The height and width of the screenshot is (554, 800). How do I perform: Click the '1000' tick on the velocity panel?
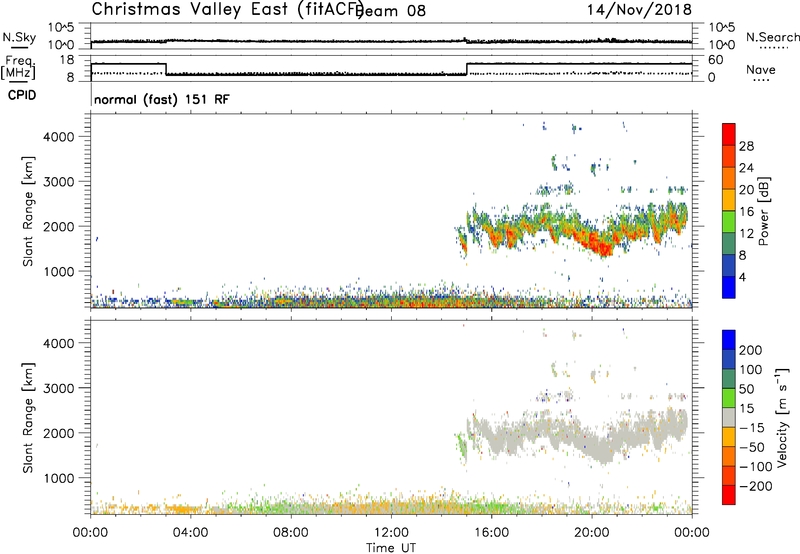(x=58, y=478)
